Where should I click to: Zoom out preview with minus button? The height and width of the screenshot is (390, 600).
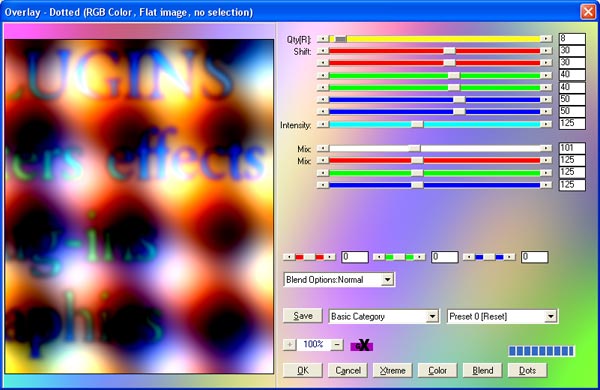tap(337, 344)
